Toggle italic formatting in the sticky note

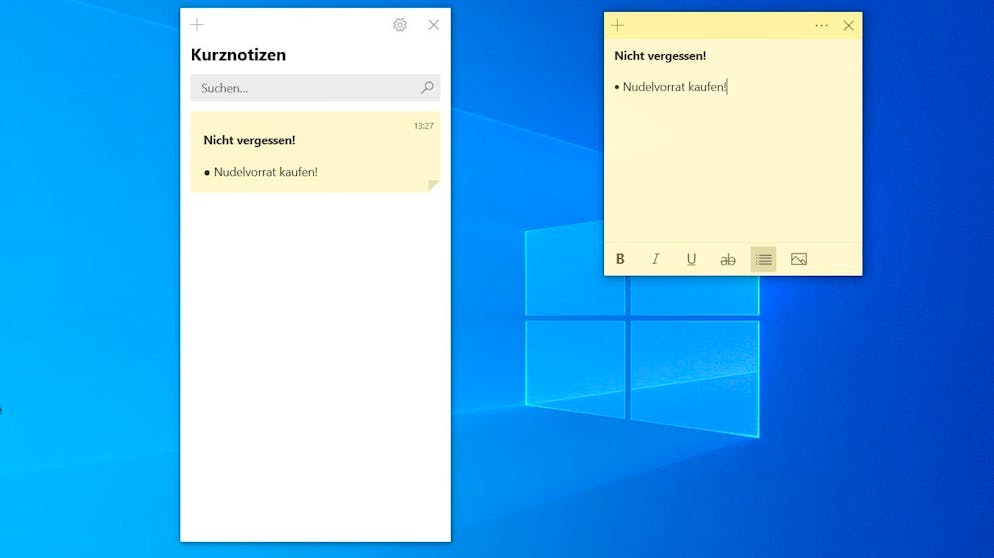point(656,259)
